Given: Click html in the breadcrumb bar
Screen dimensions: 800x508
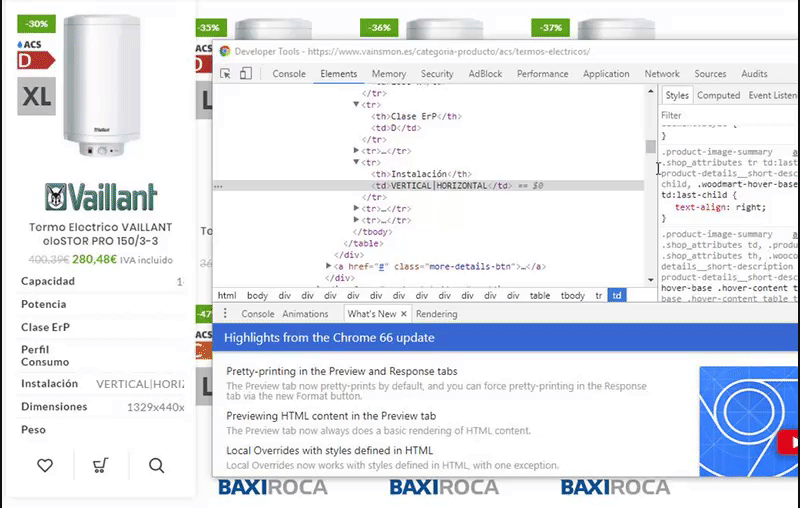Looking at the screenshot, I should (x=227, y=295).
